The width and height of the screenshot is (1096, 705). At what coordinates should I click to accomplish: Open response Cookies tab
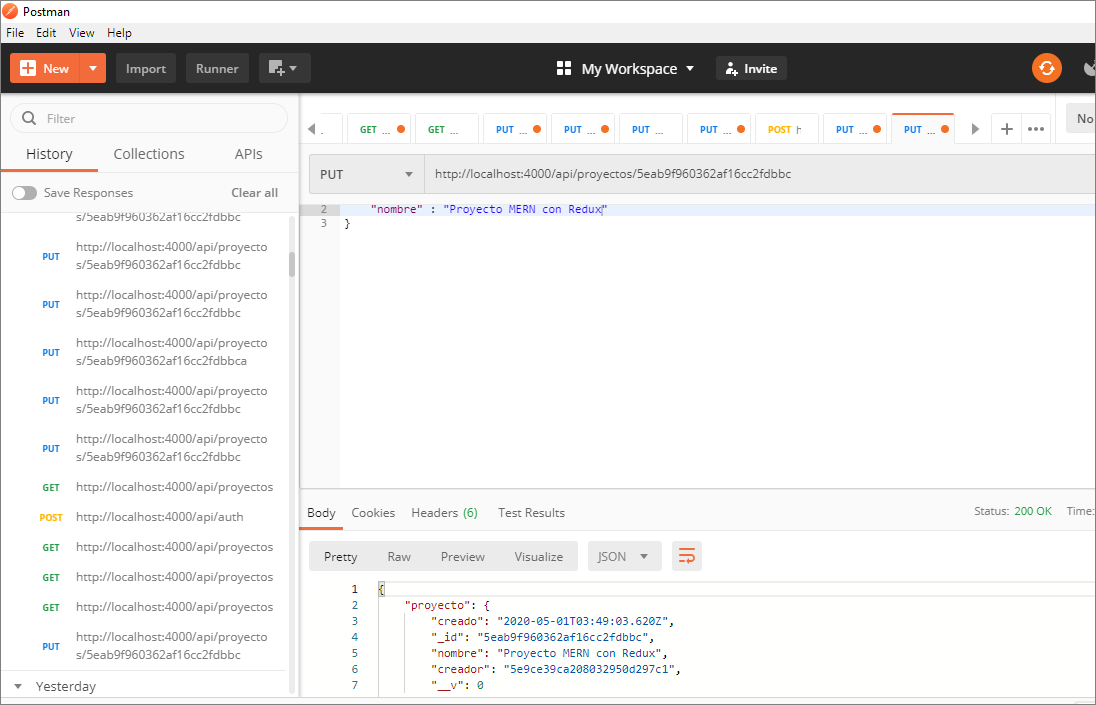tap(373, 513)
